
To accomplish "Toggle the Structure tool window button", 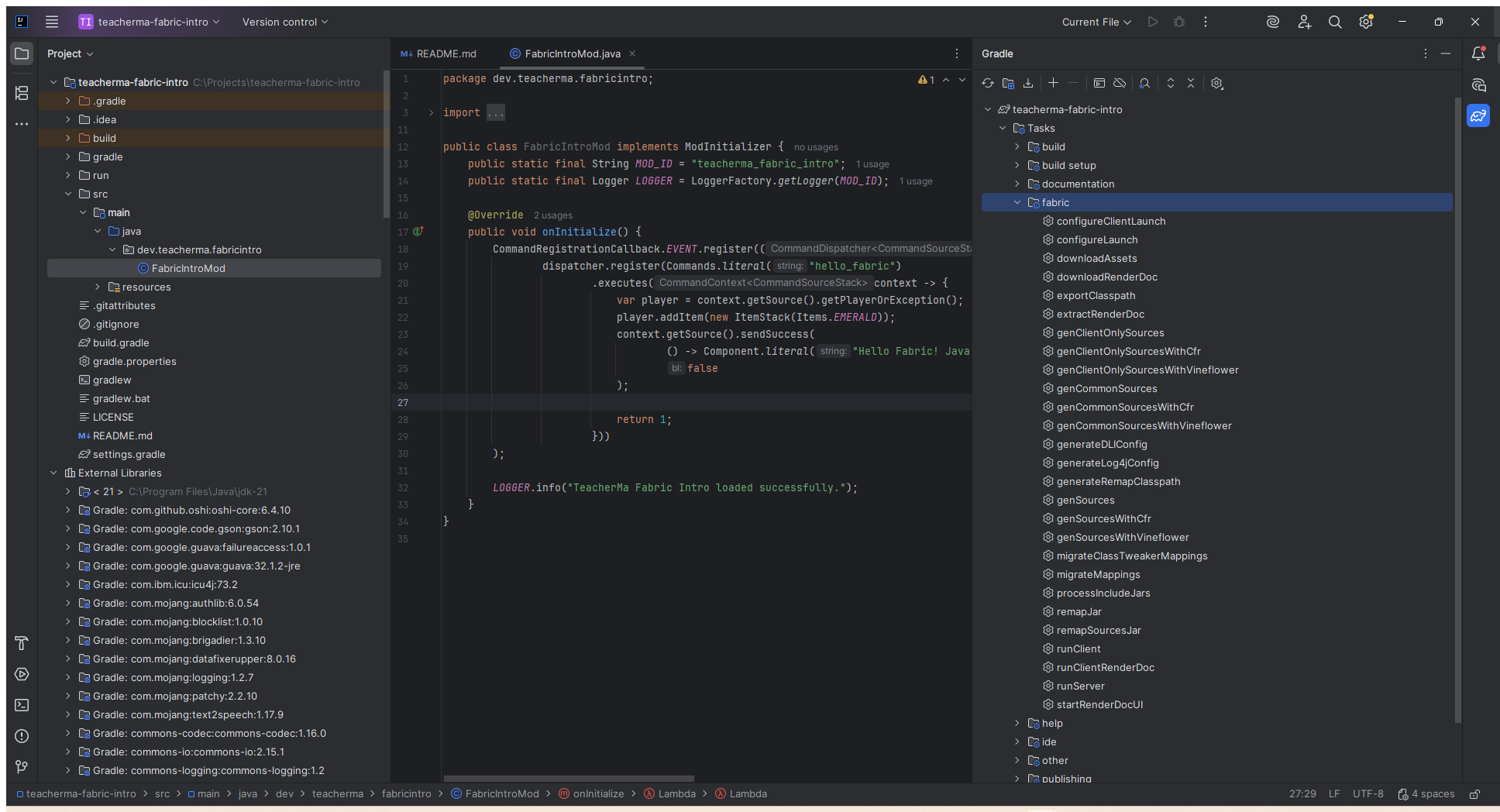I will point(22,93).
